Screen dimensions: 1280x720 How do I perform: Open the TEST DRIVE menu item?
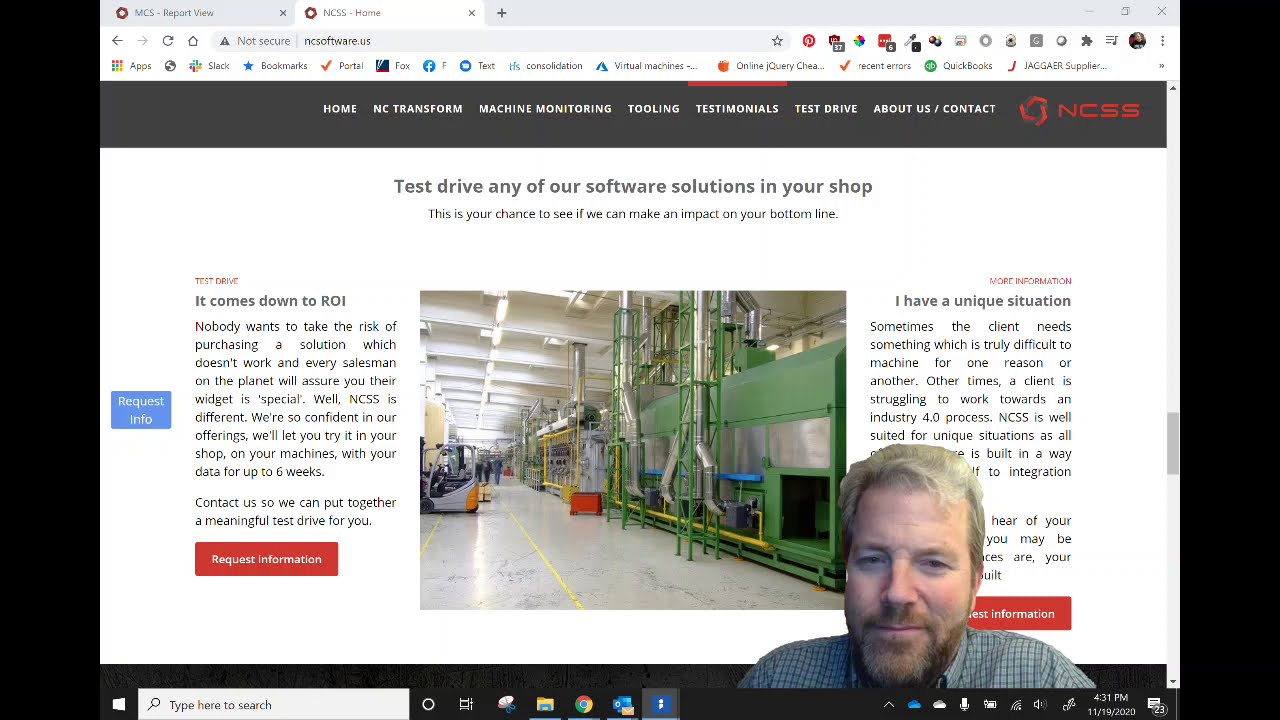tap(826, 109)
